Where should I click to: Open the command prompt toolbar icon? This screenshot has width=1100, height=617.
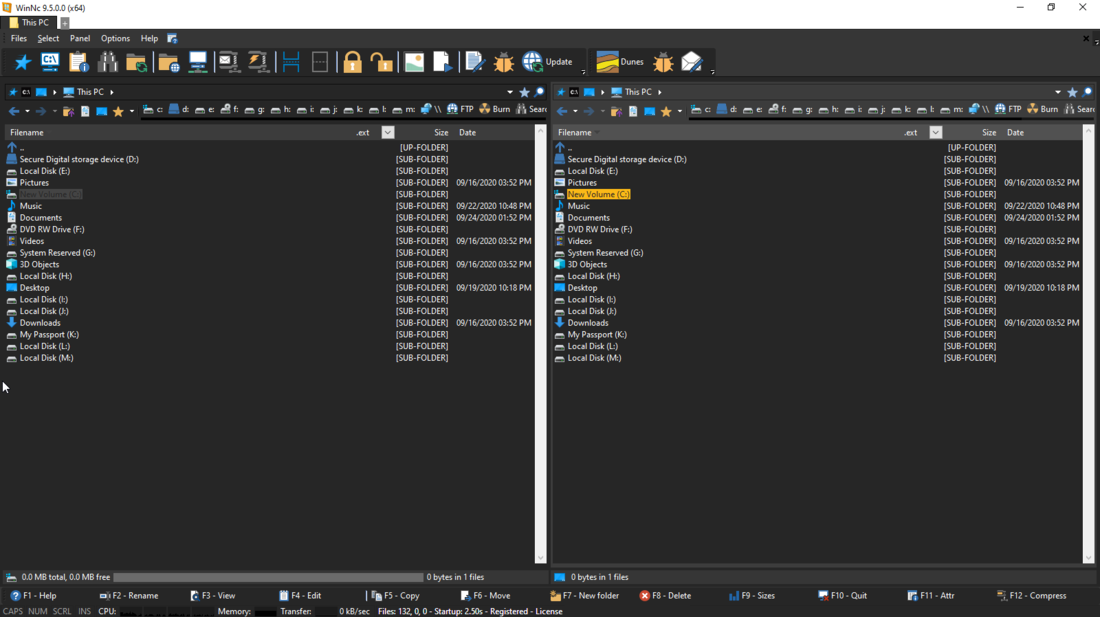50,62
